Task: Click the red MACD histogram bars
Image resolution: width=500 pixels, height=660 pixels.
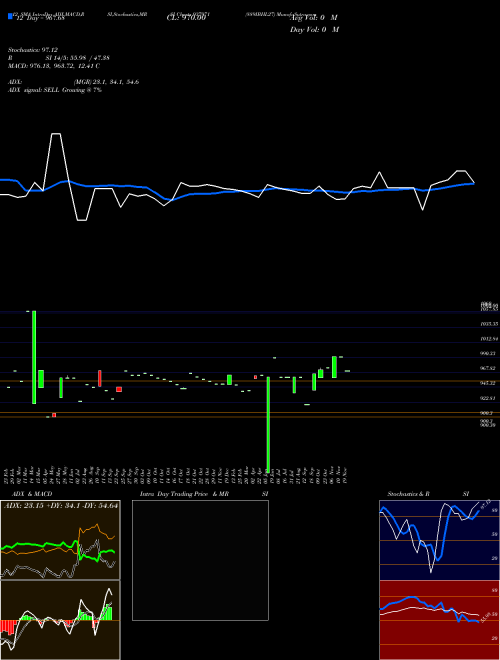Action: pos(8,627)
